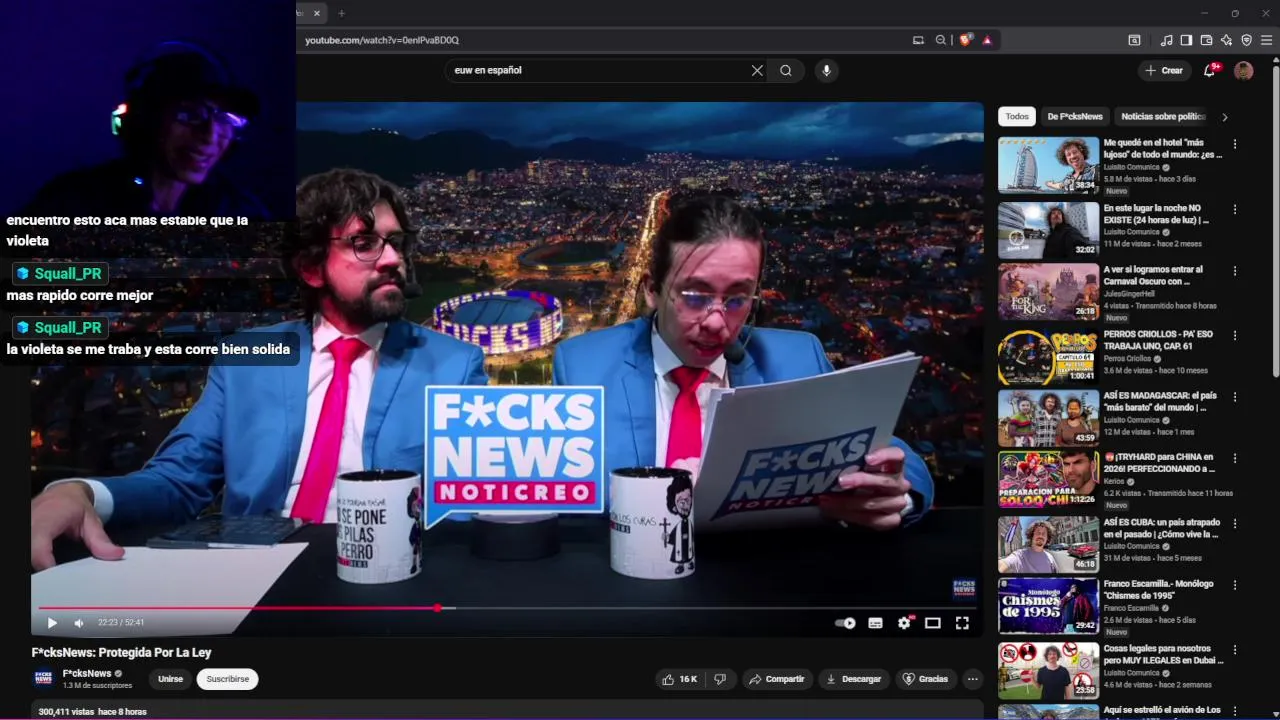Click the magnifier search button
The height and width of the screenshot is (720, 1280).
pos(786,70)
